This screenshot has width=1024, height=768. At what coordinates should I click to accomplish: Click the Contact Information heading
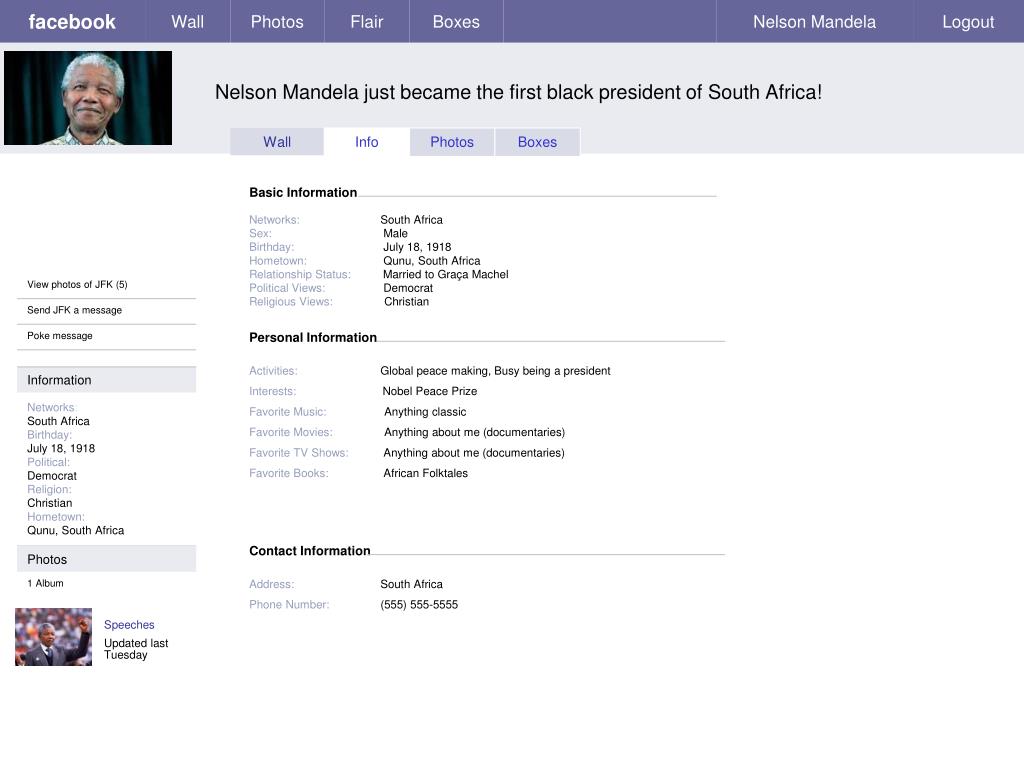[x=310, y=551]
